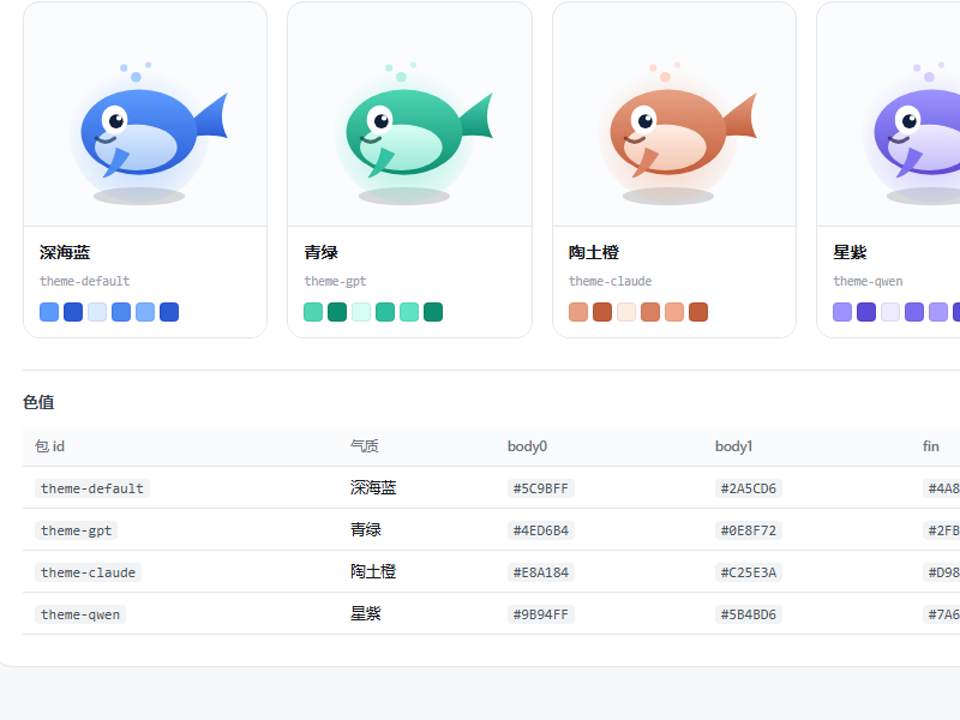The width and height of the screenshot is (960, 720).
Task: Click theme-qwen label under 星紫 card
Action: click(x=868, y=281)
